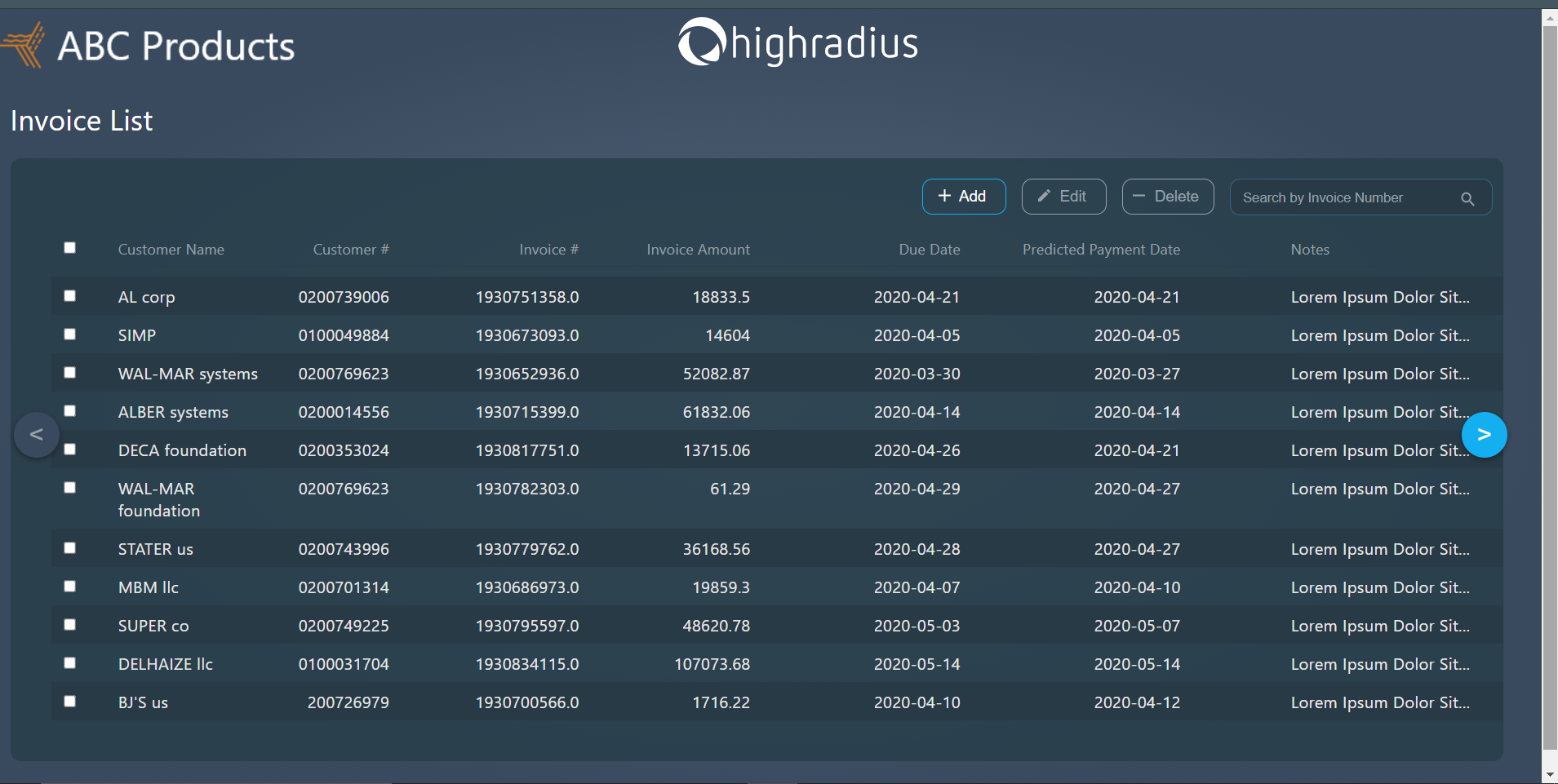Click the left navigation chevron

click(x=36, y=435)
